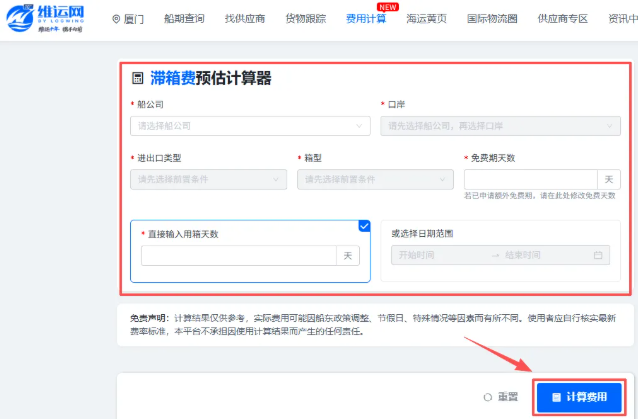Focus the 直接输入用箱天数 input box

[x=238, y=256]
